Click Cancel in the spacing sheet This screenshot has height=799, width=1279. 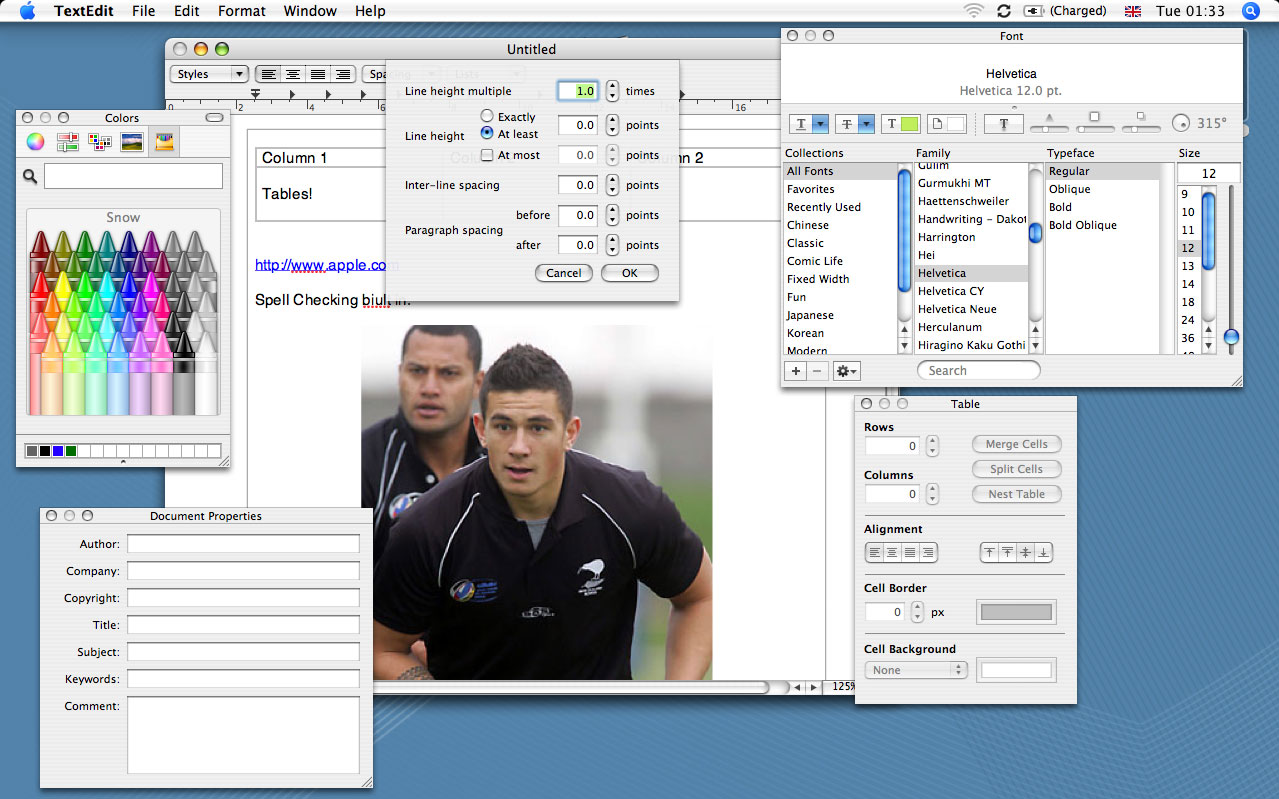point(564,273)
